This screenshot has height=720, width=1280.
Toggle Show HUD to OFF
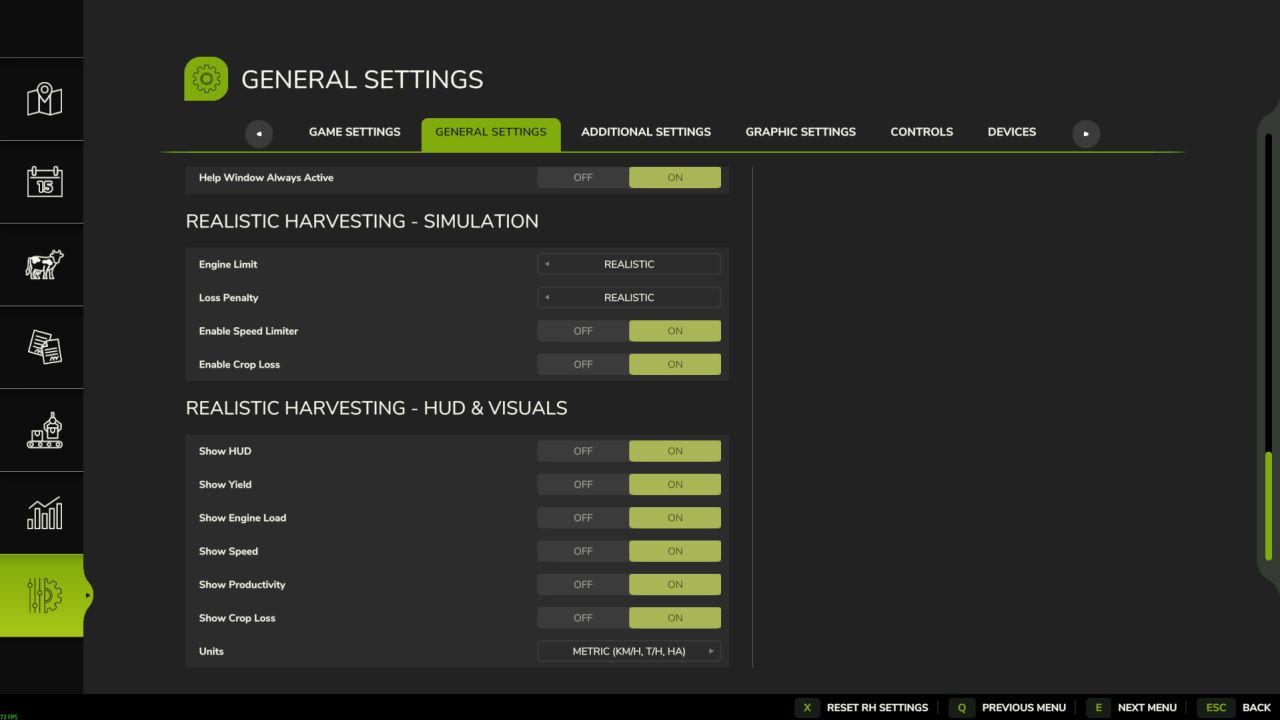[583, 450]
